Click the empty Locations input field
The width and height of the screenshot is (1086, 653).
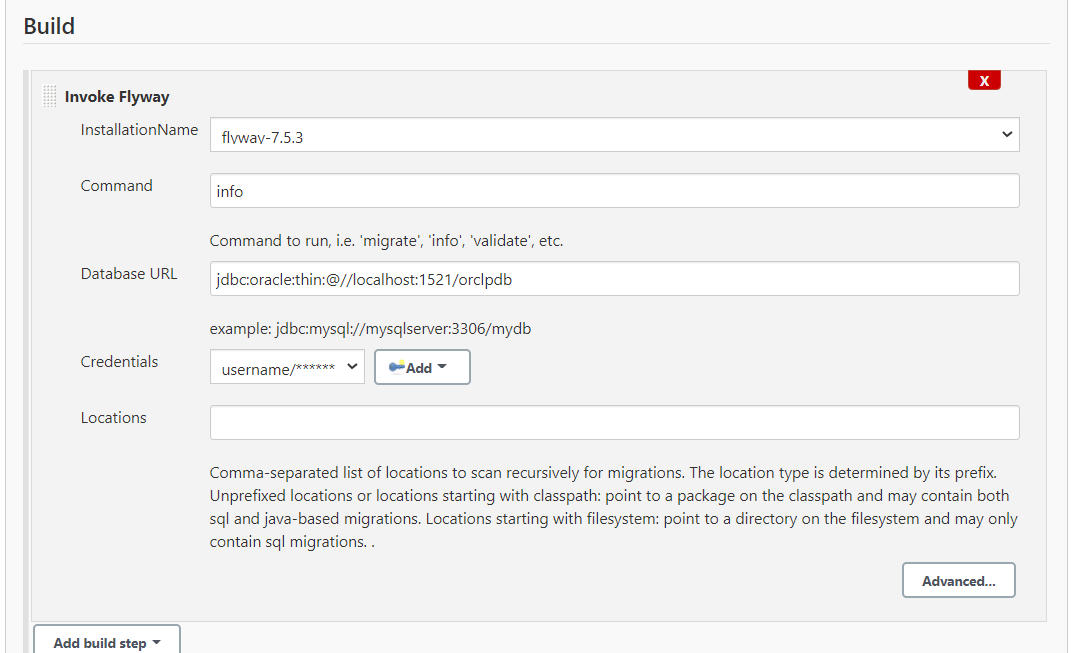[614, 421]
